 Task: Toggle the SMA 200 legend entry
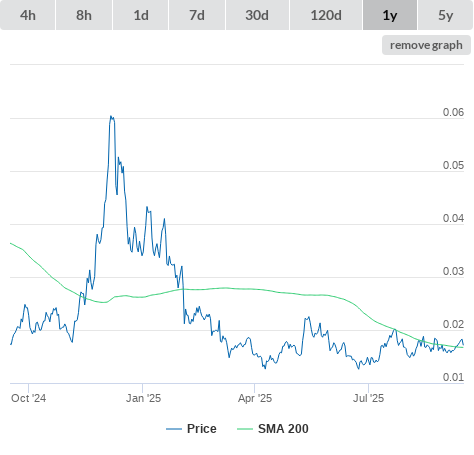(283, 429)
